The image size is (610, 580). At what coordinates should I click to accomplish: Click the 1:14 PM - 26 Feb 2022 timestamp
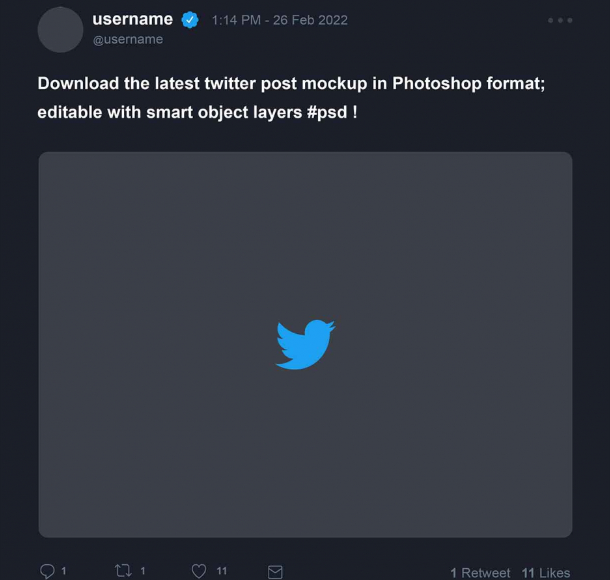(280, 20)
